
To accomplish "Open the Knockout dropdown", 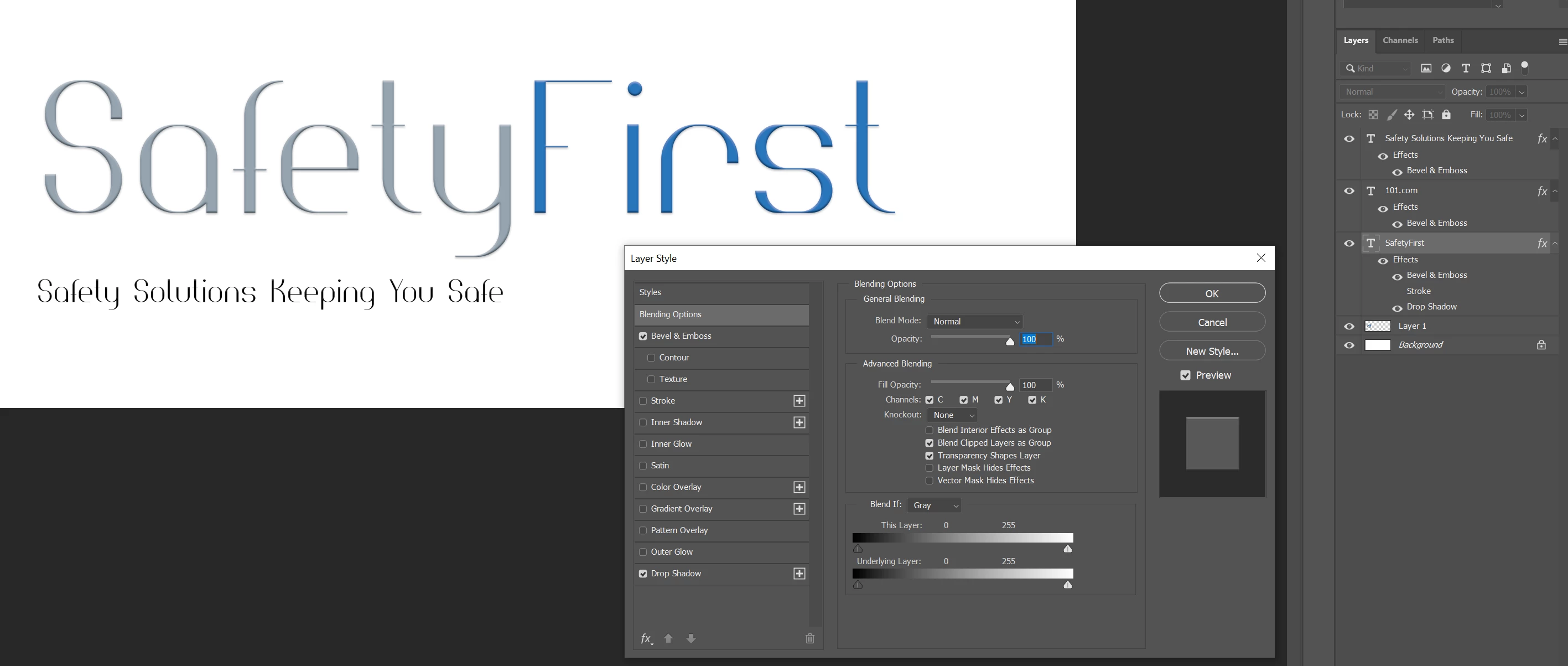I will (952, 415).
